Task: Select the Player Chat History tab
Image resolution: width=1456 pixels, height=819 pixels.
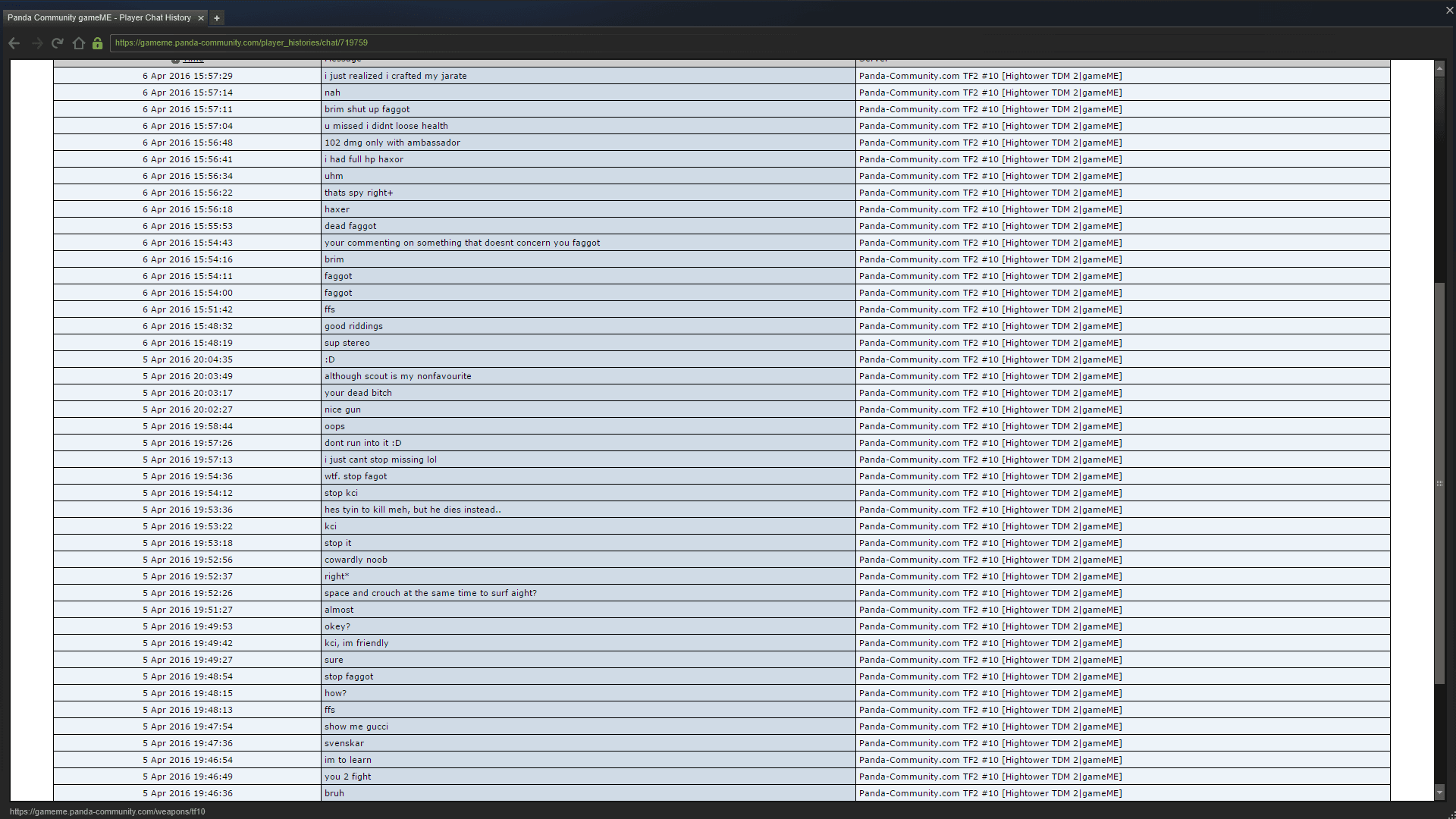Action: coord(99,17)
